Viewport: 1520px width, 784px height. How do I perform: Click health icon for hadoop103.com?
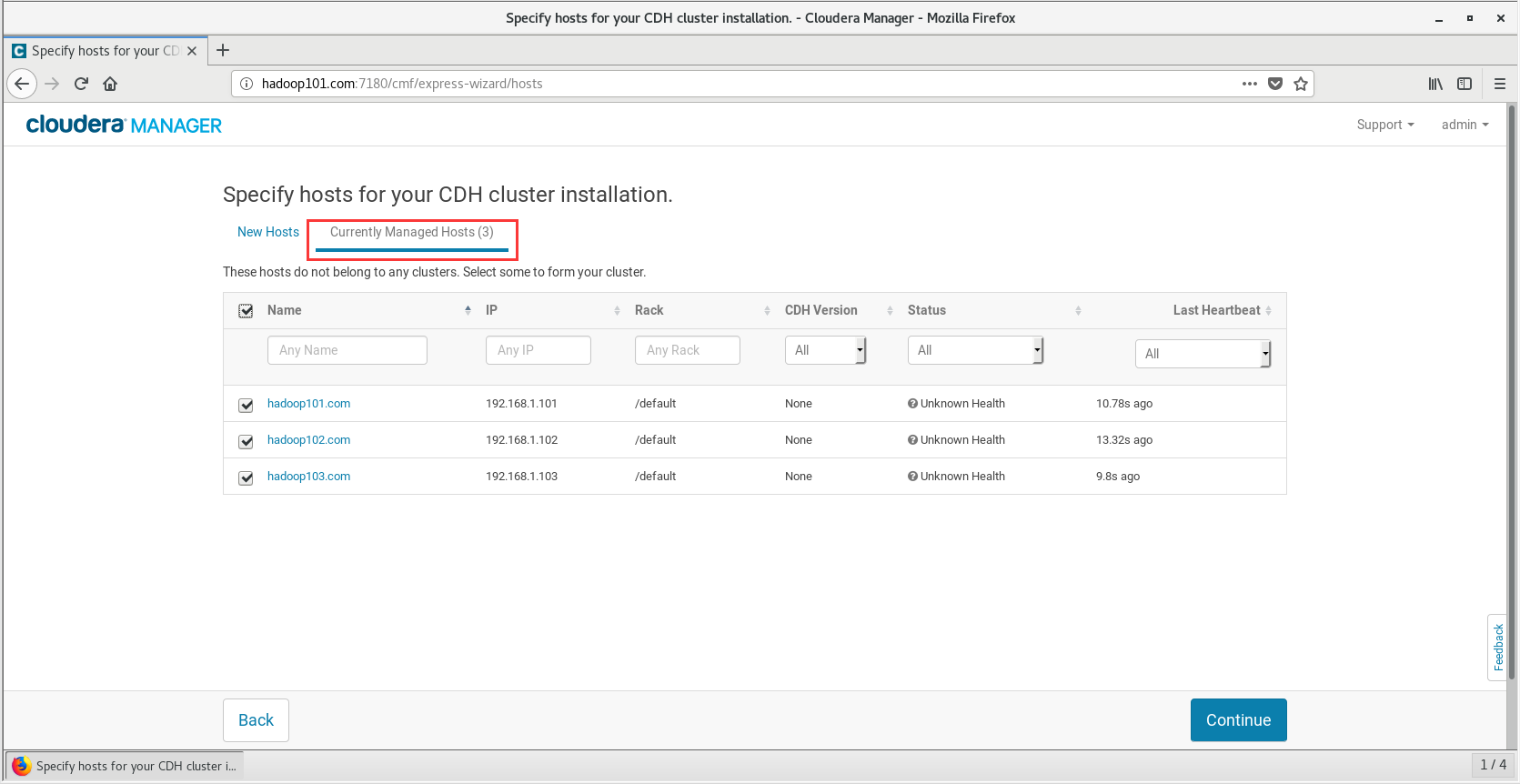click(912, 477)
